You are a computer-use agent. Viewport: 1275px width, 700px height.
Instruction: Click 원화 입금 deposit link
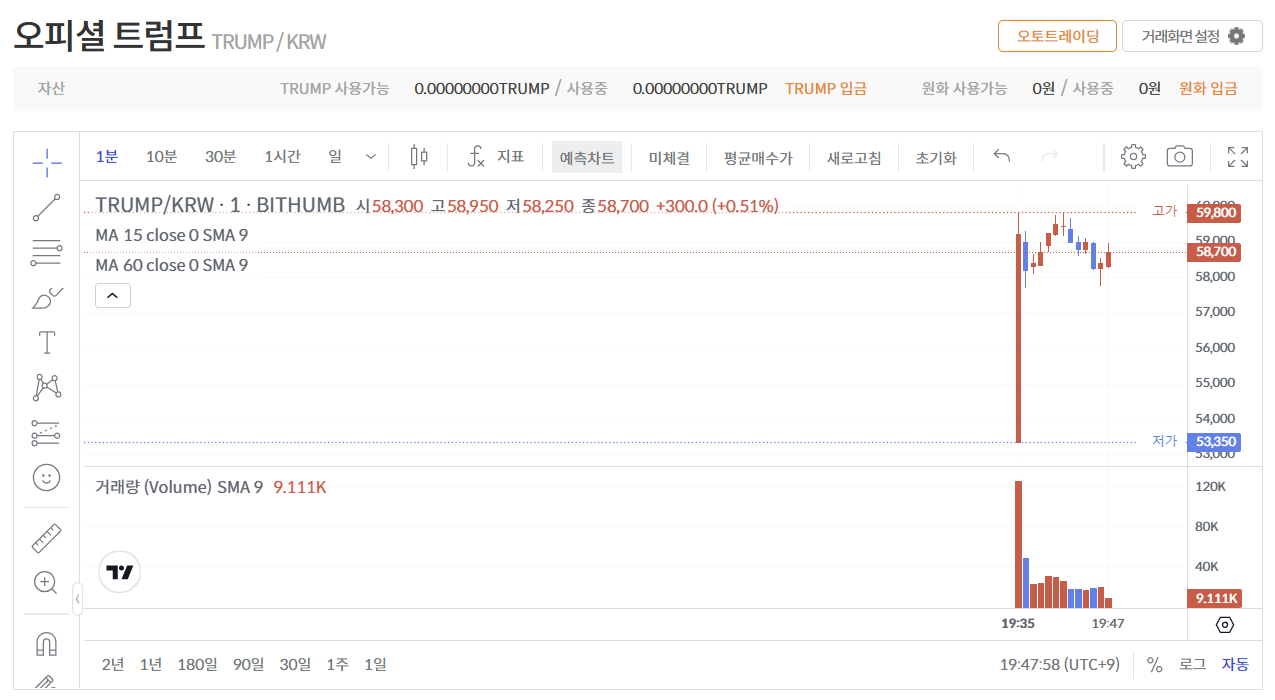[x=1208, y=88]
